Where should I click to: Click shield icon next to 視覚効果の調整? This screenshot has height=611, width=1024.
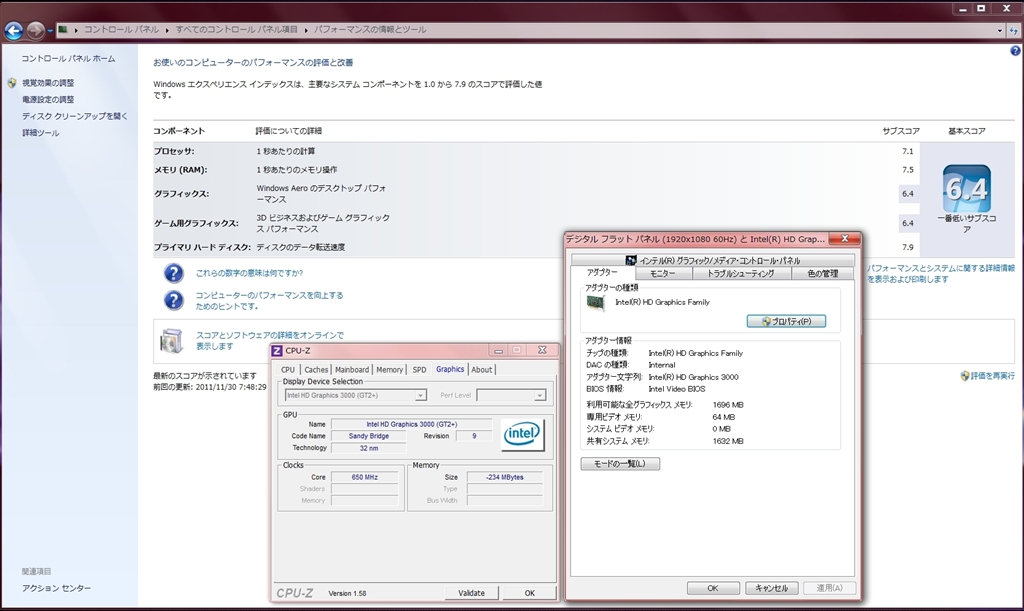pyautogui.click(x=12, y=83)
